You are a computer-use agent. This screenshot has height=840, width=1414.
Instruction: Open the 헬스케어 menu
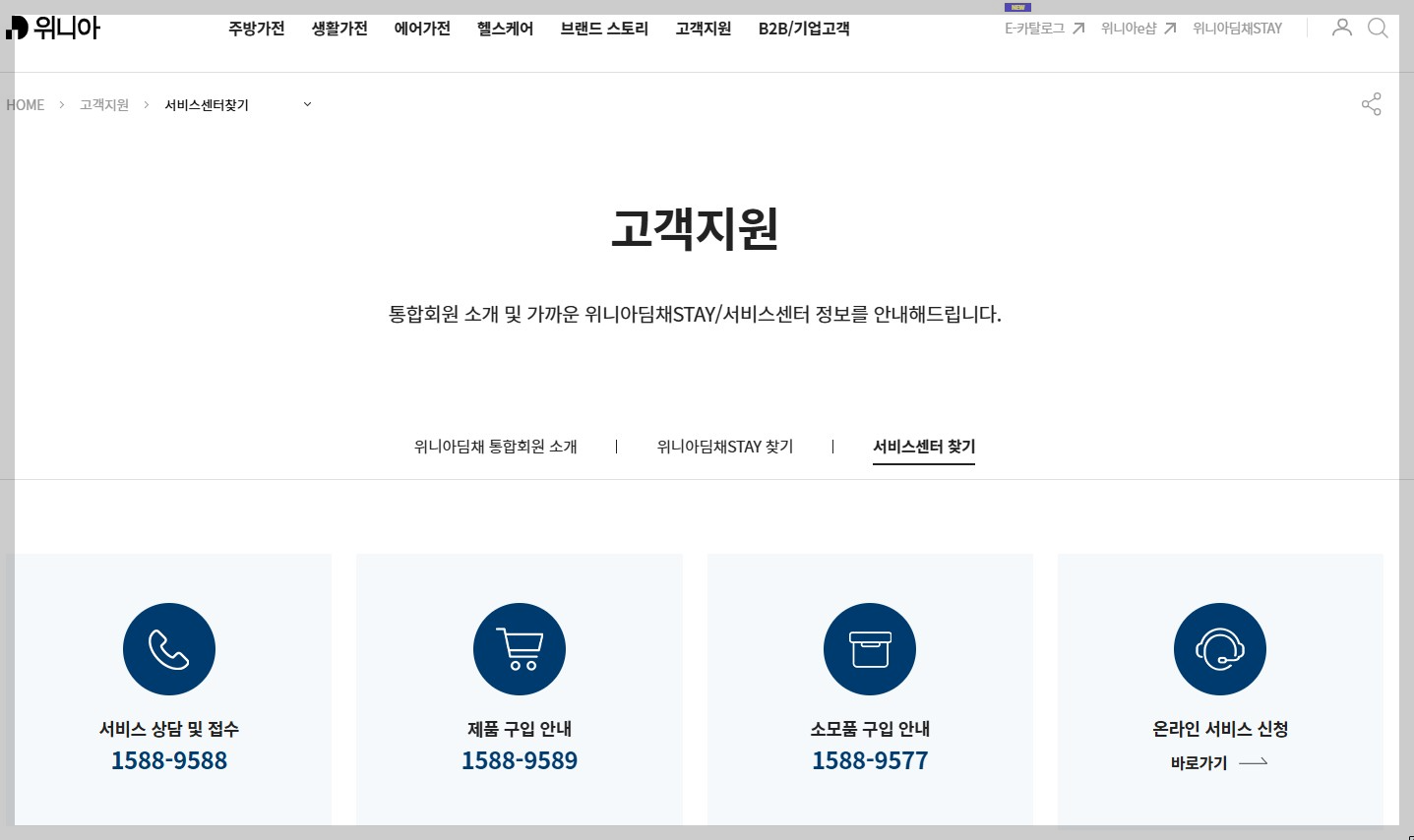pyautogui.click(x=505, y=29)
